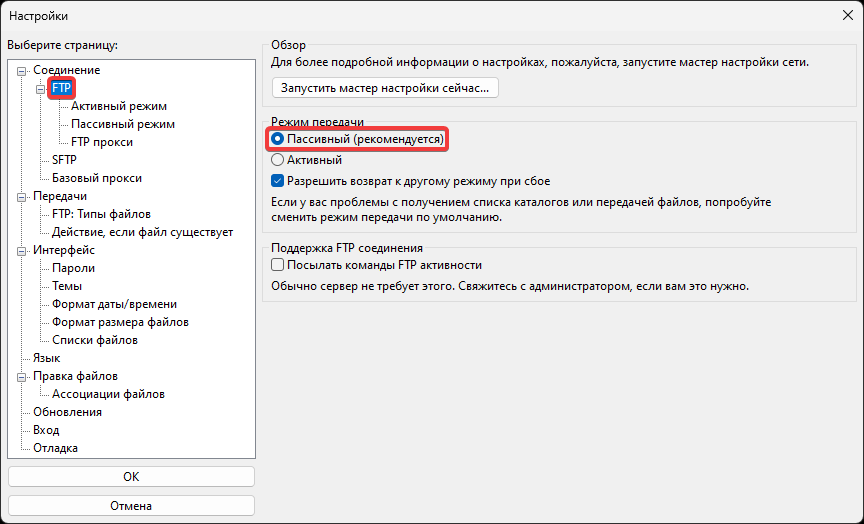The image size is (864, 524).
Task: Open the Активный режим settings page
Action: (119, 106)
